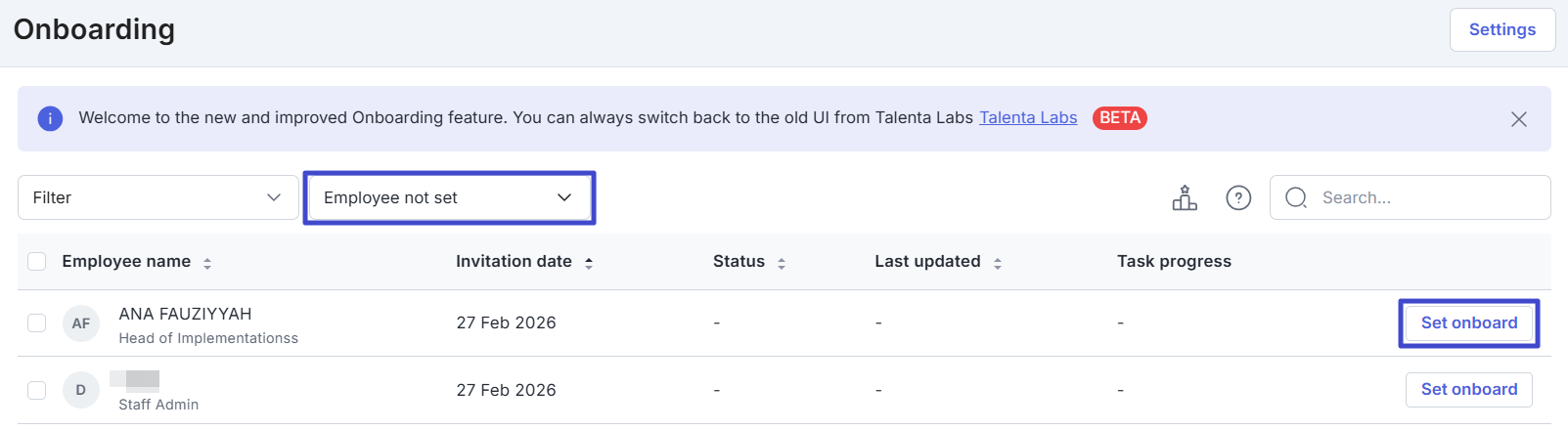Click the D avatar of Staff Admin

tap(81, 390)
